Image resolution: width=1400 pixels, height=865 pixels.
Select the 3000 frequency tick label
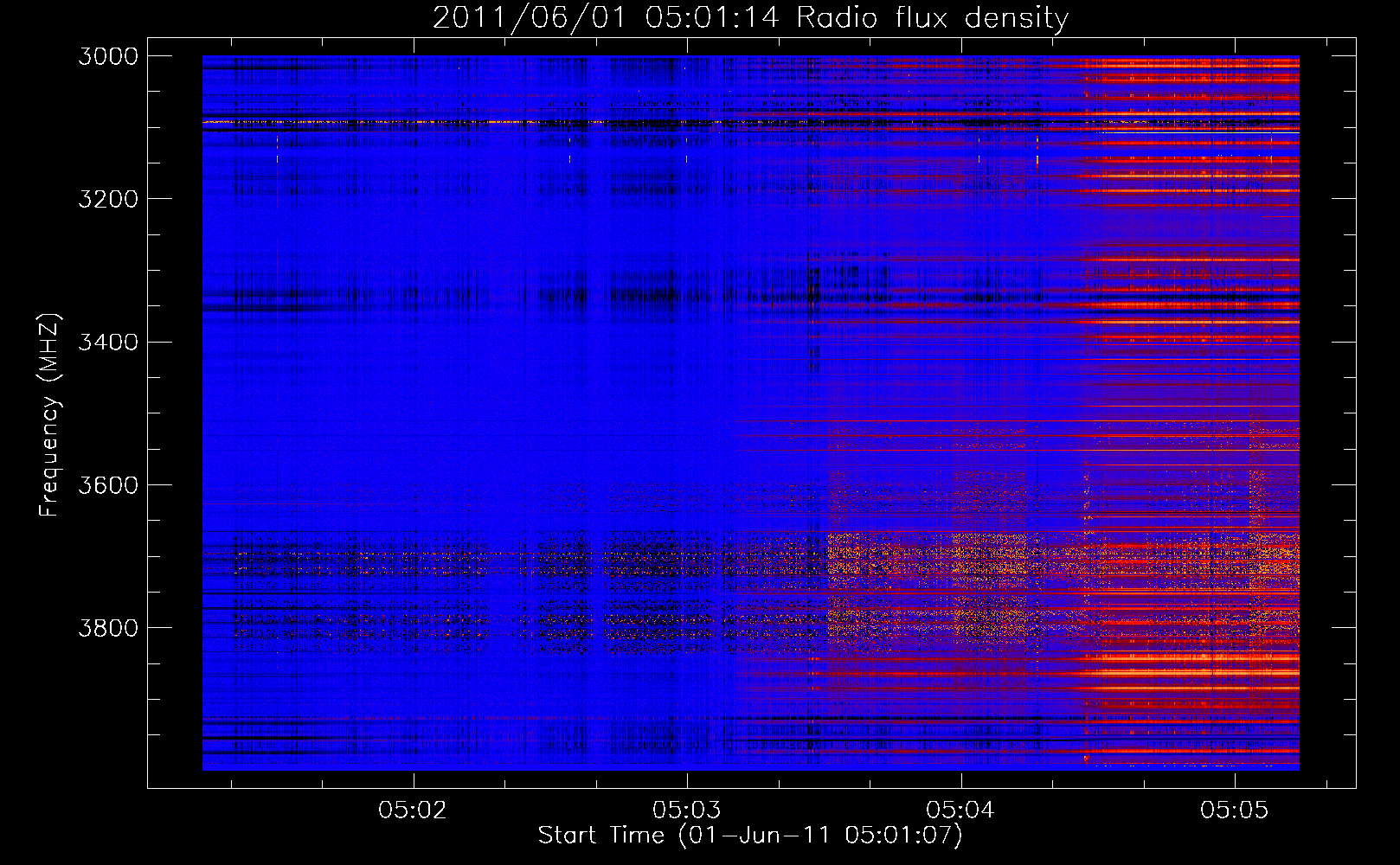click(x=108, y=56)
